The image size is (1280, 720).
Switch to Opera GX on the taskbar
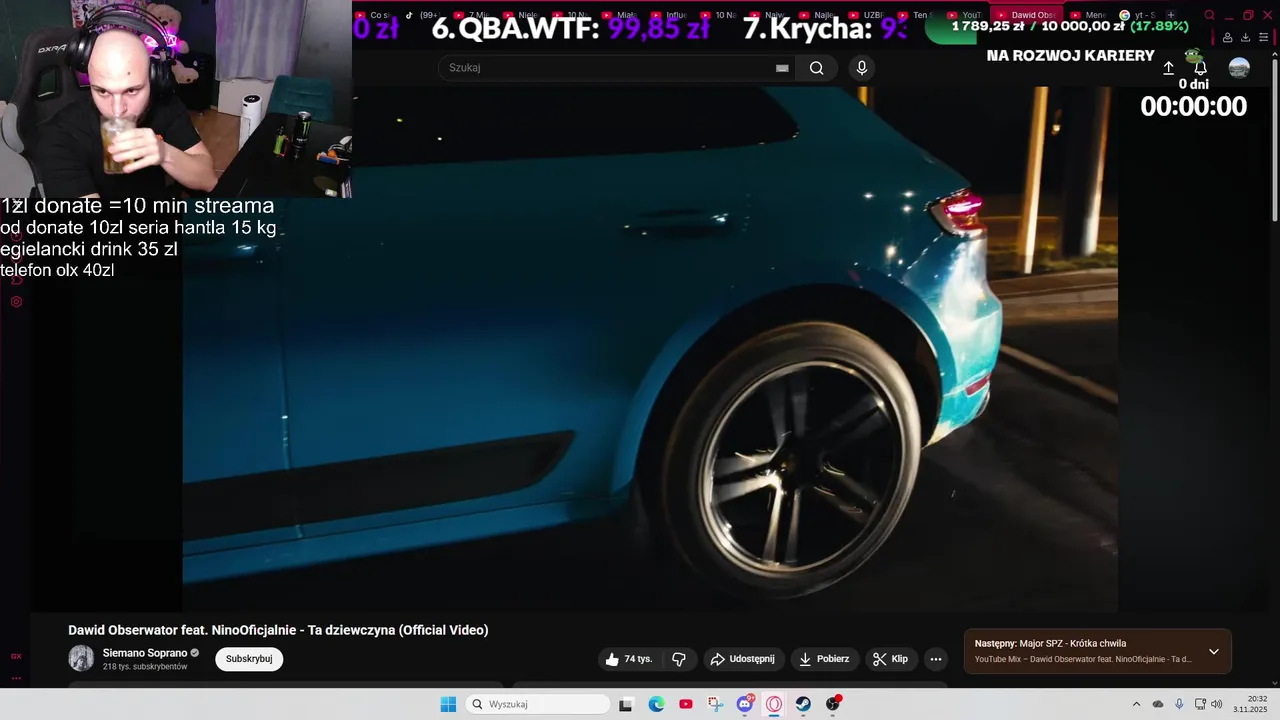(x=774, y=704)
